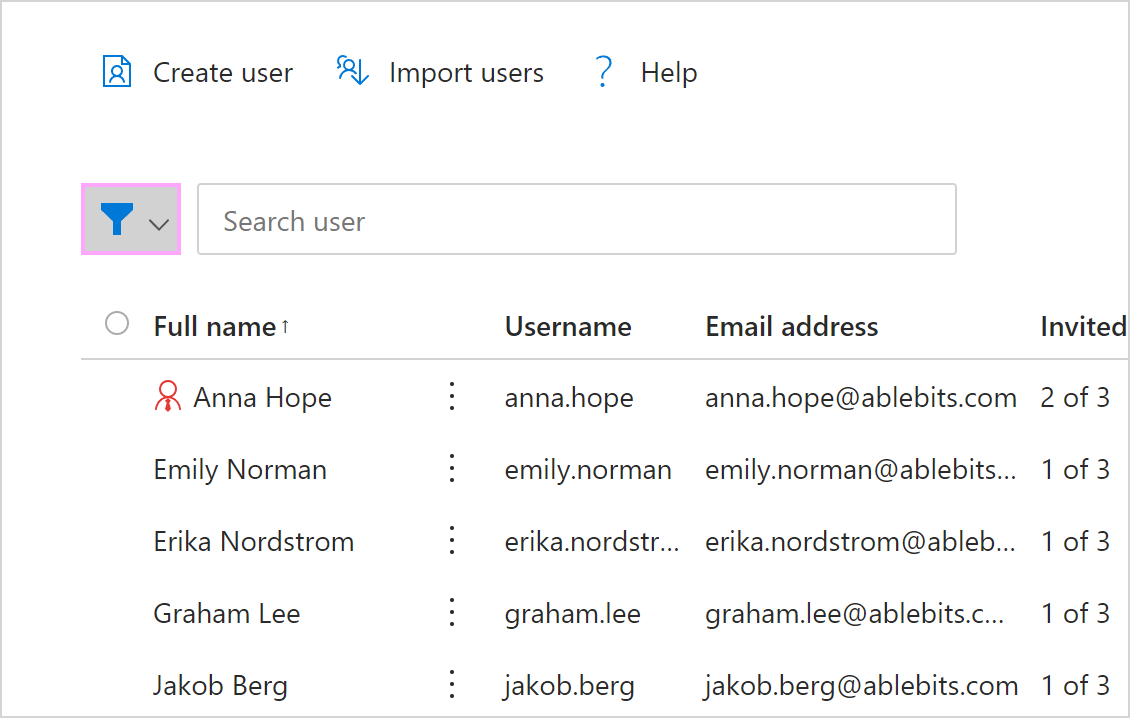1130x718 pixels.
Task: Click the Search user field
Action: click(x=577, y=219)
